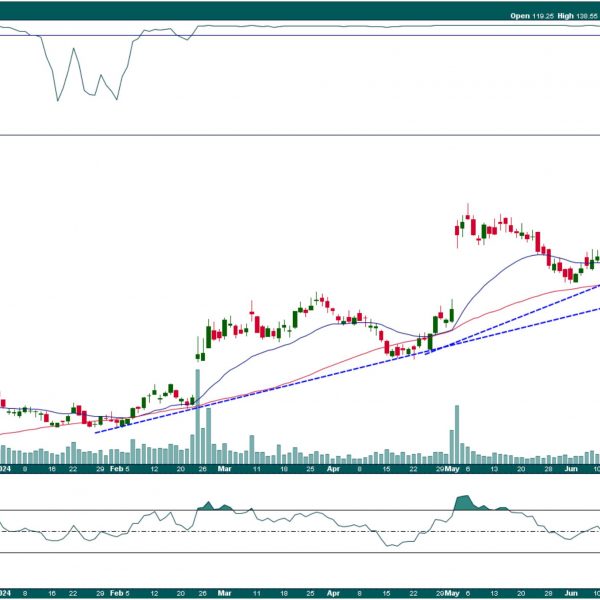Click the Feb label on bottom oscillator date axis
This screenshot has height=600, width=600.
(x=116, y=593)
